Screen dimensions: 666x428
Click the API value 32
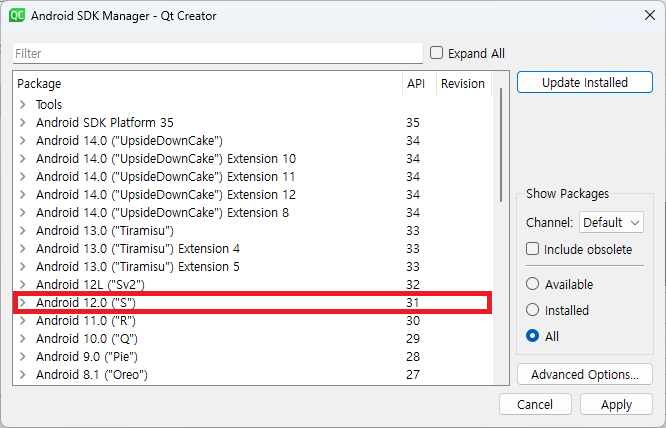[x=412, y=284]
